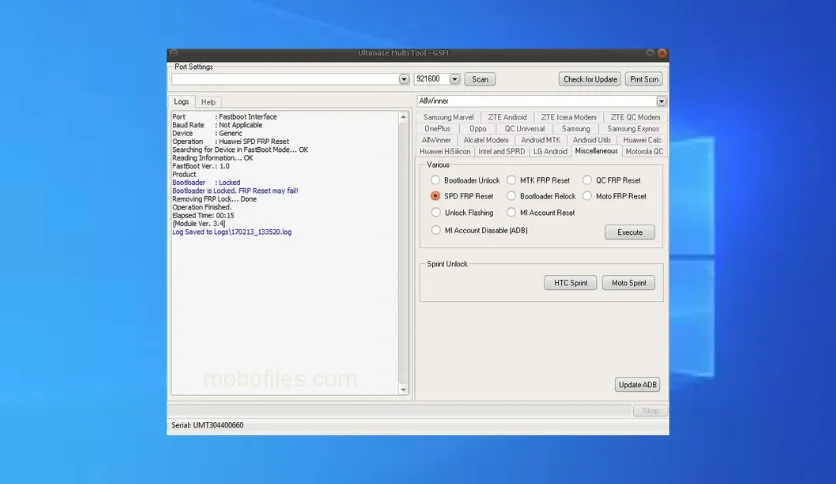Select the OnePlus tab
This screenshot has height=484, width=836.
pyautogui.click(x=437, y=128)
